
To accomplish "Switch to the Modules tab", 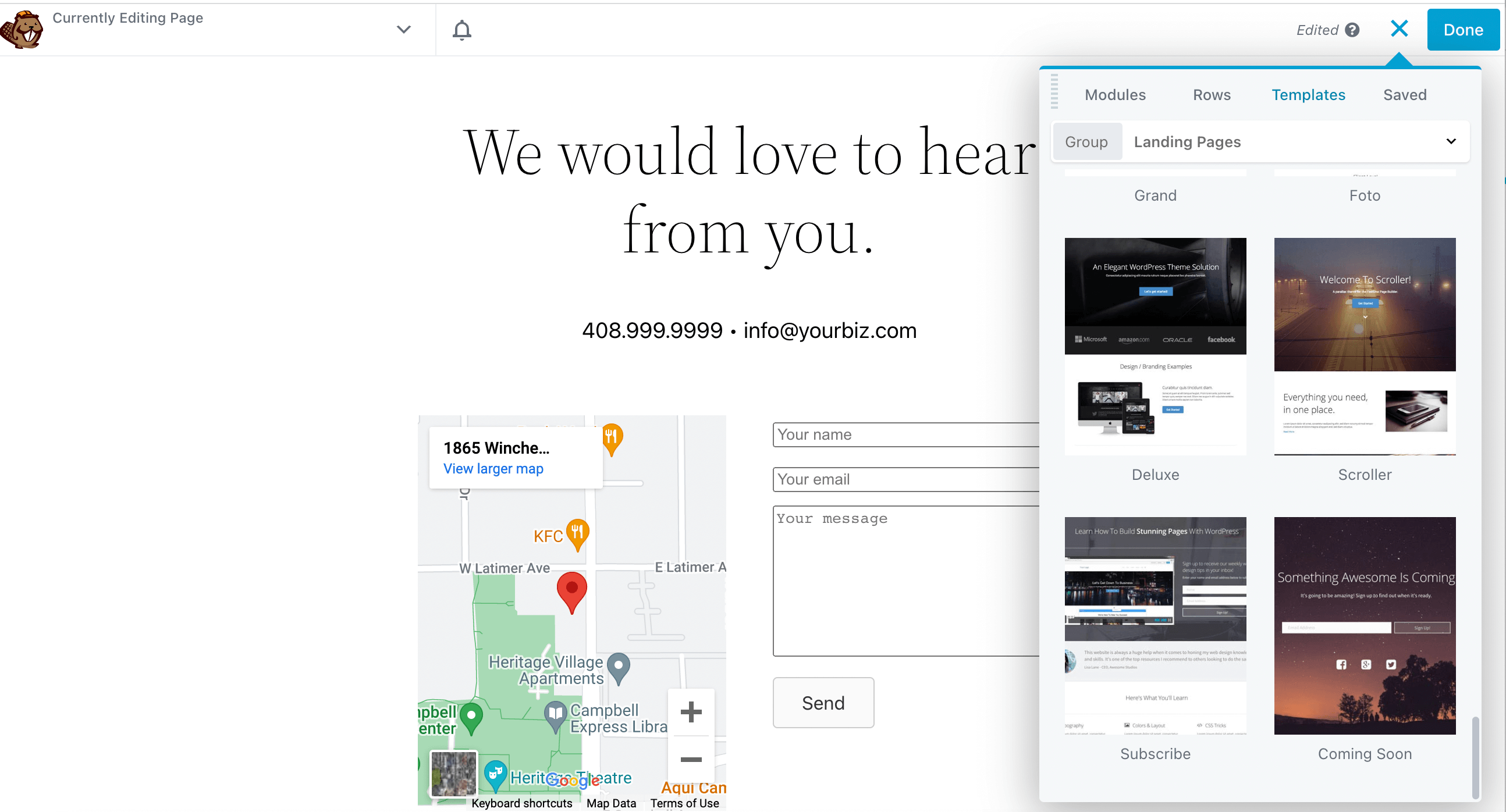I will click(1114, 95).
